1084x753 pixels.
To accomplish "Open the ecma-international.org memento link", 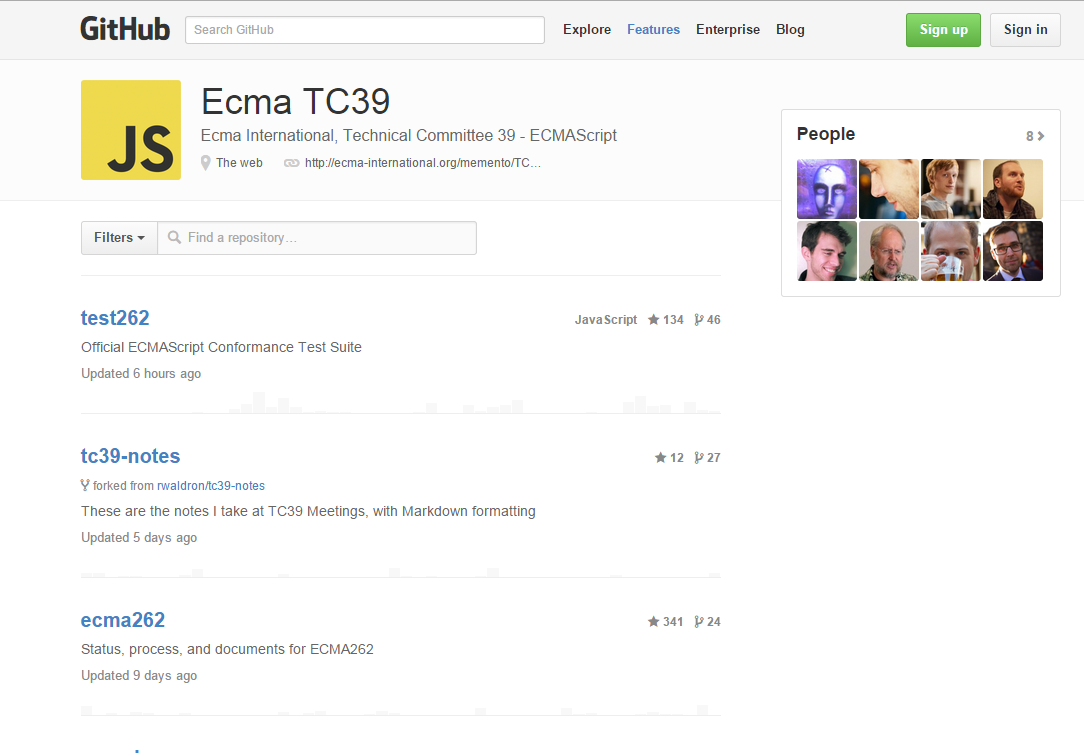I will (x=422, y=162).
